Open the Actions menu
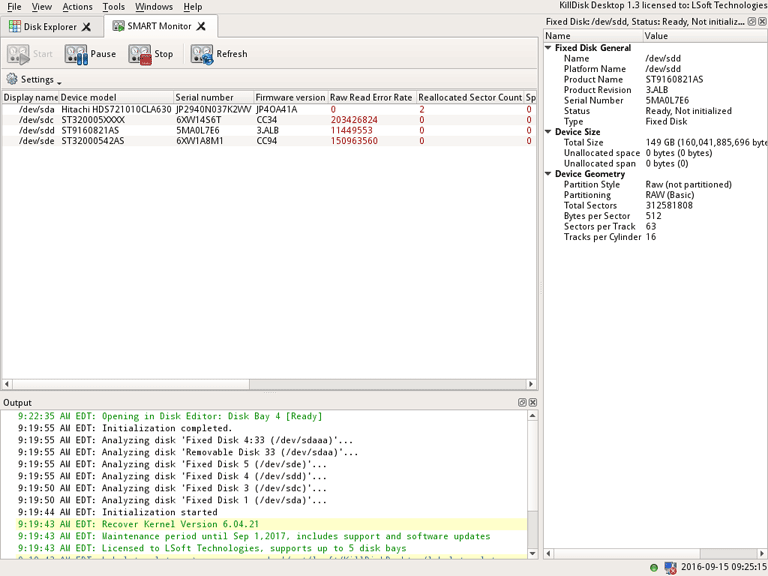The image size is (768, 576). pyautogui.click(x=77, y=7)
